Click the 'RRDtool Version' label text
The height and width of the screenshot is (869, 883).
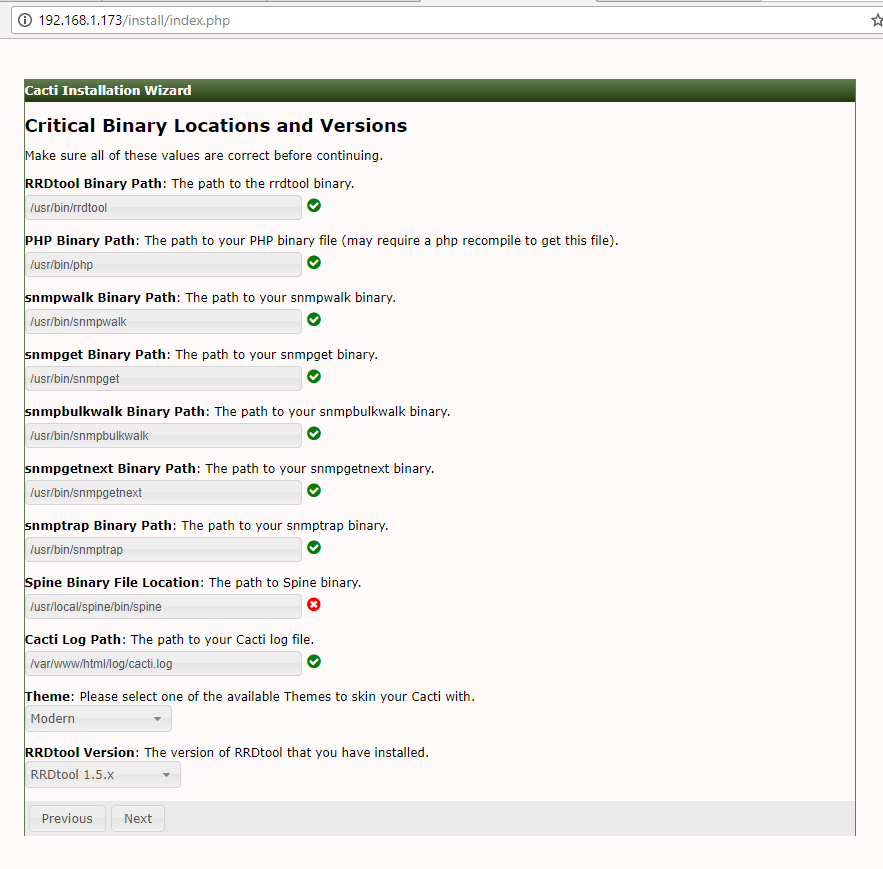click(80, 752)
